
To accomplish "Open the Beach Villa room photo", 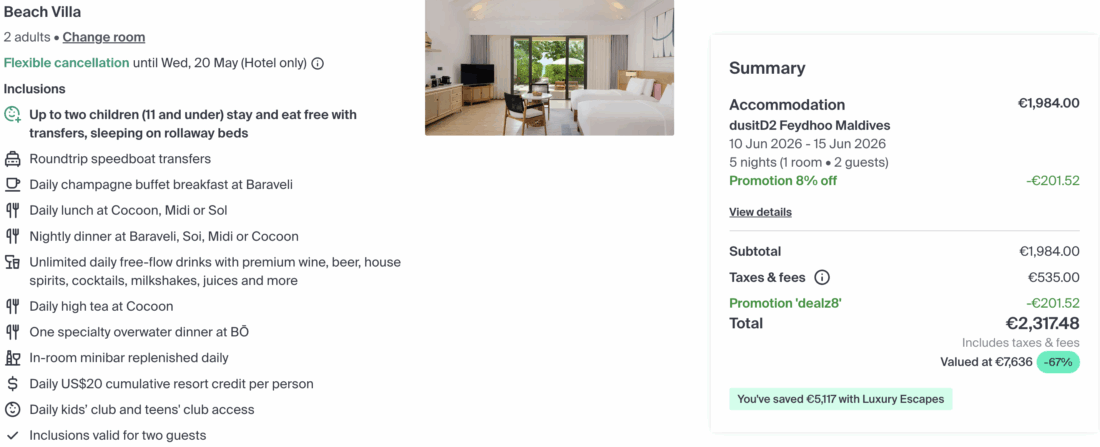I will [x=549, y=67].
